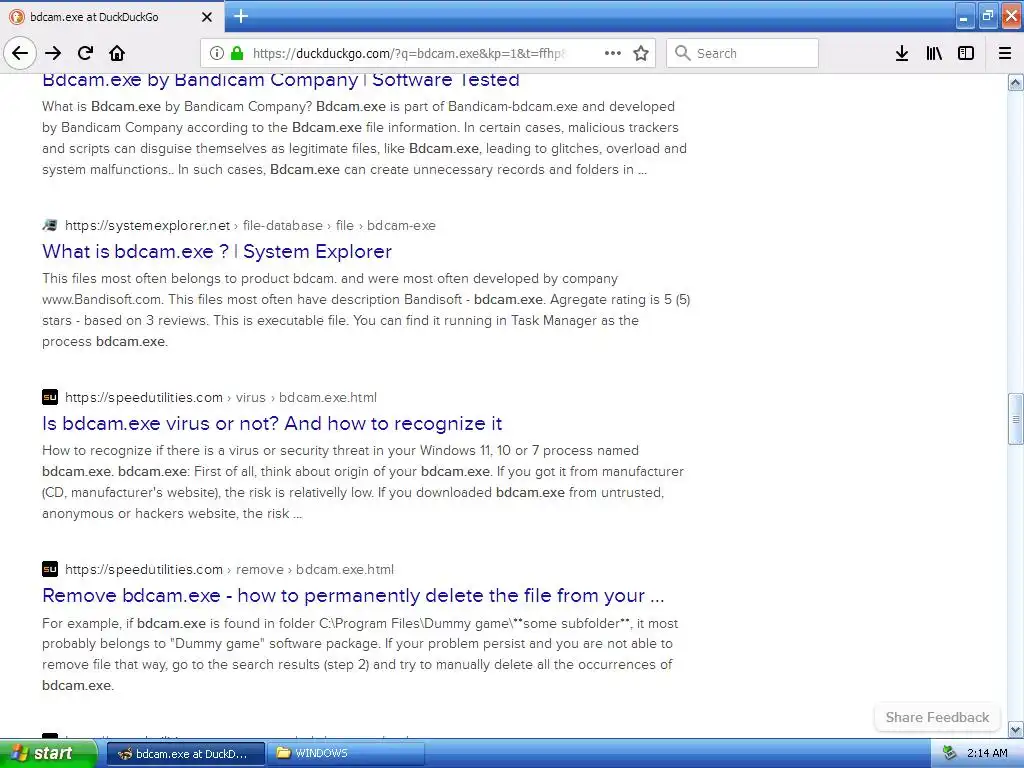The height and width of the screenshot is (768, 1024).
Task: Toggle the sidebar view
Action: [966, 54]
